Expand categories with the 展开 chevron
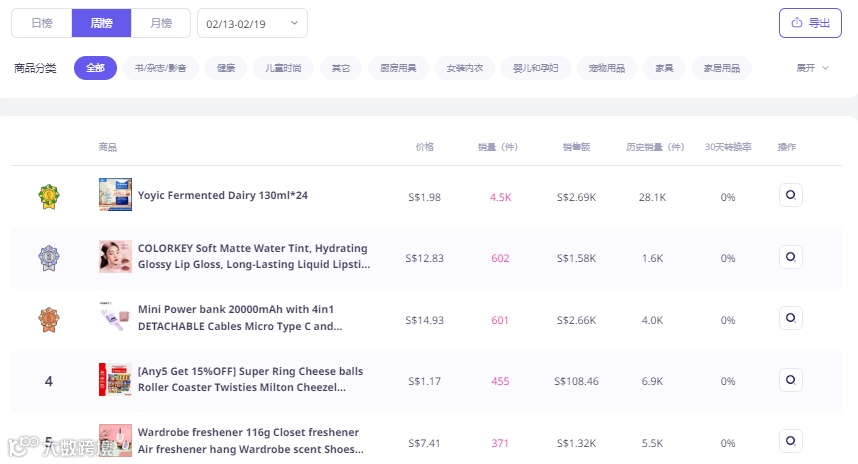 click(812, 68)
